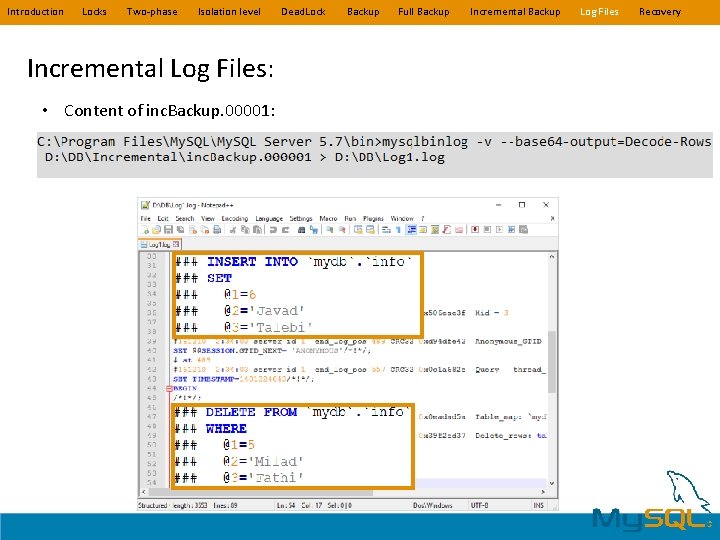Click the Replace toolbar icon
Screen dimensions: 720x540
click(314, 230)
